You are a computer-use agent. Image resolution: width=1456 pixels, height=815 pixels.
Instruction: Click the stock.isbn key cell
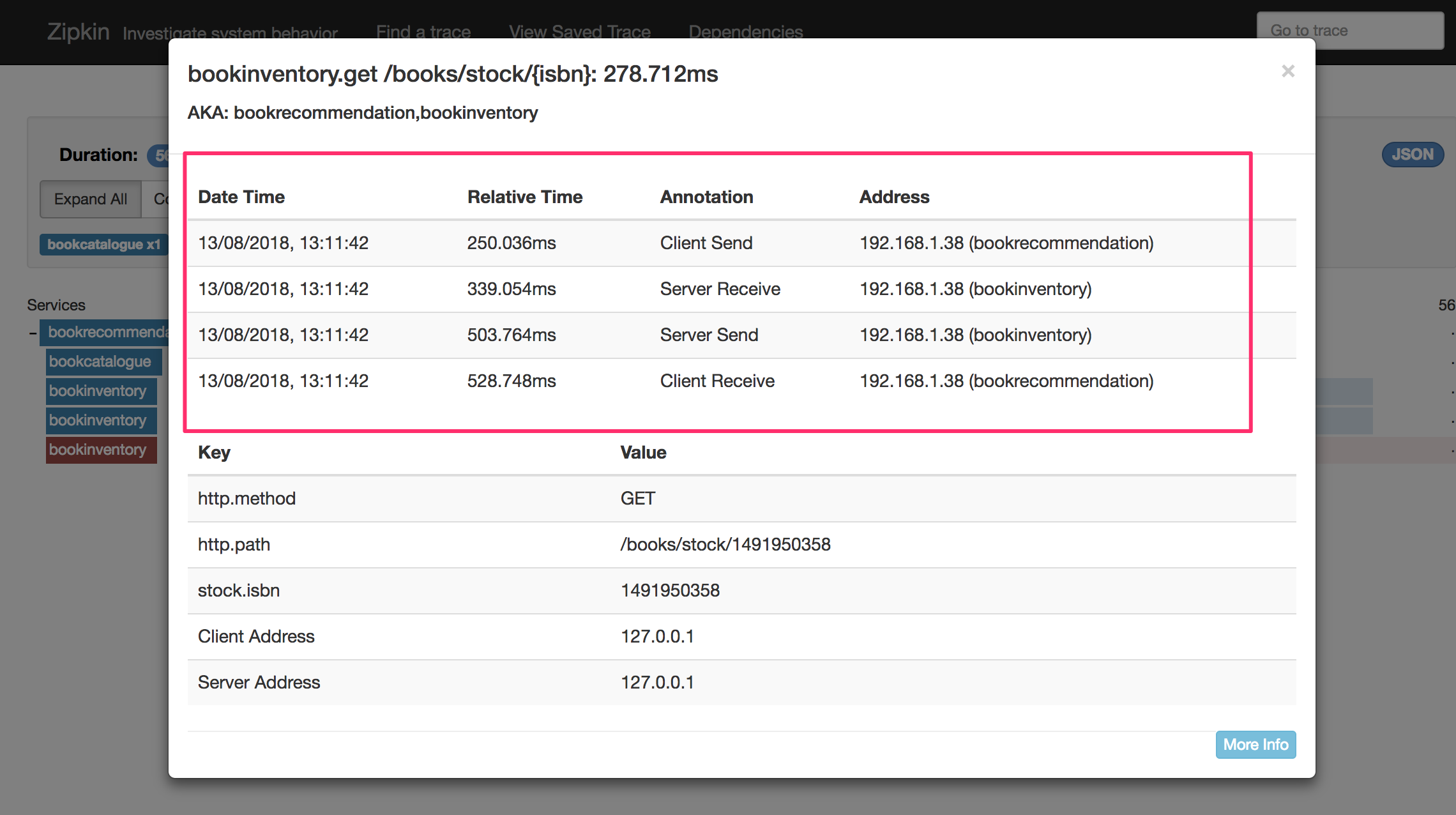pyautogui.click(x=239, y=590)
